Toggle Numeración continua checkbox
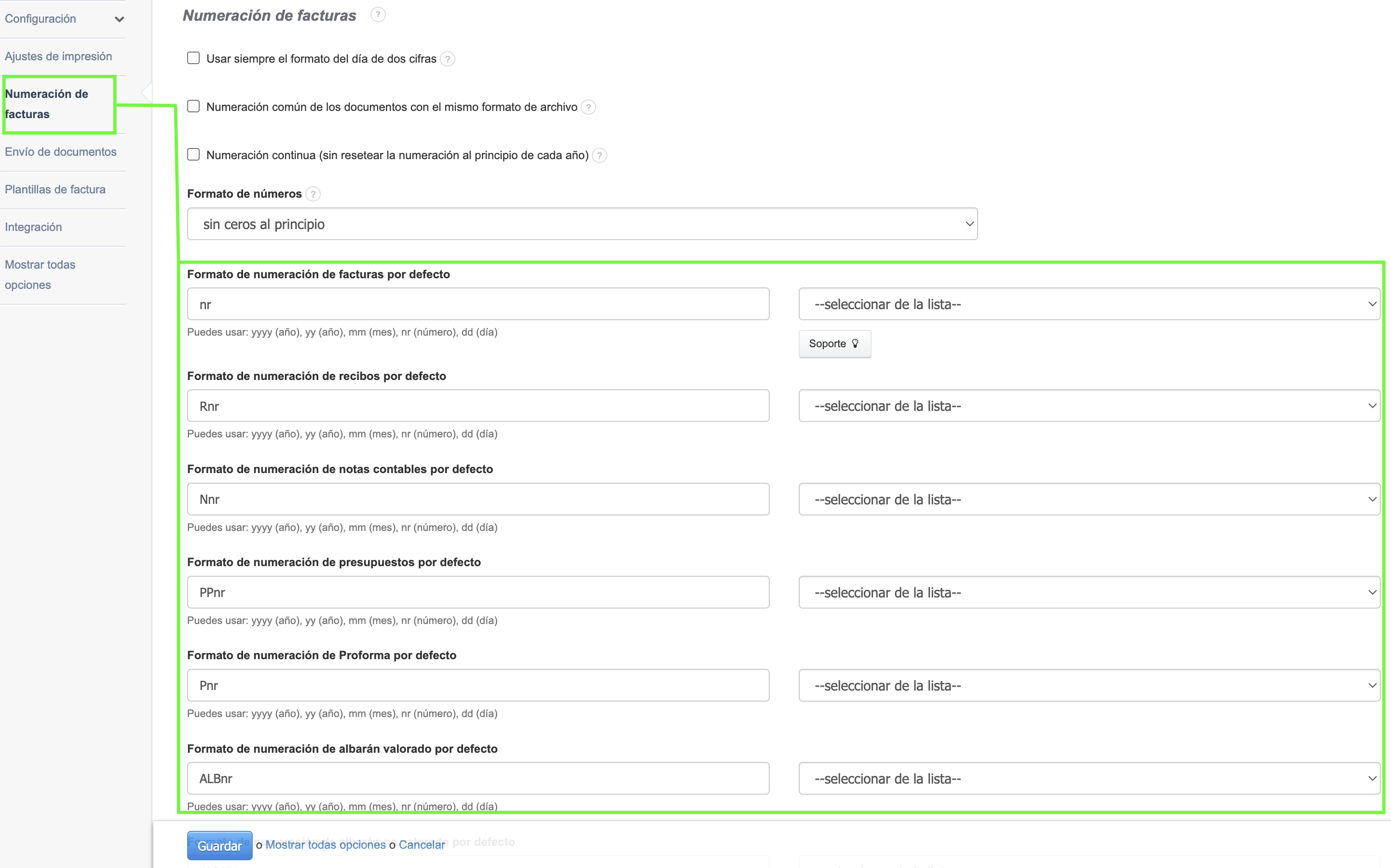This screenshot has height=868, width=1391. [193, 155]
